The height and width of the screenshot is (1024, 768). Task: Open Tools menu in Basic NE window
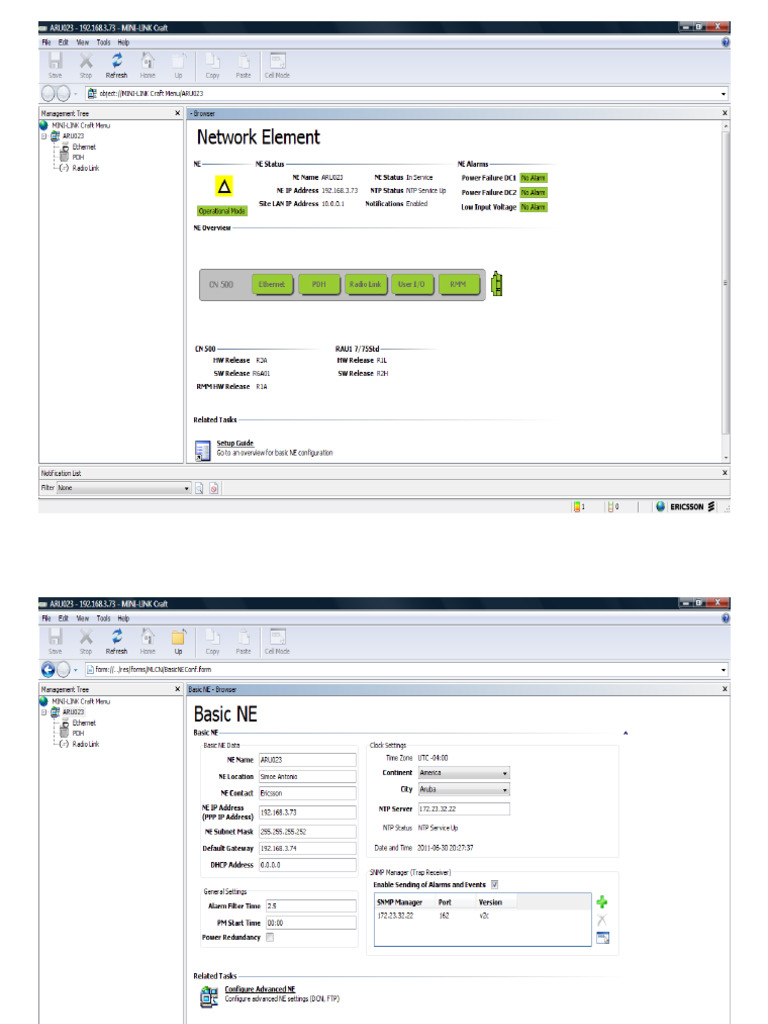103,618
